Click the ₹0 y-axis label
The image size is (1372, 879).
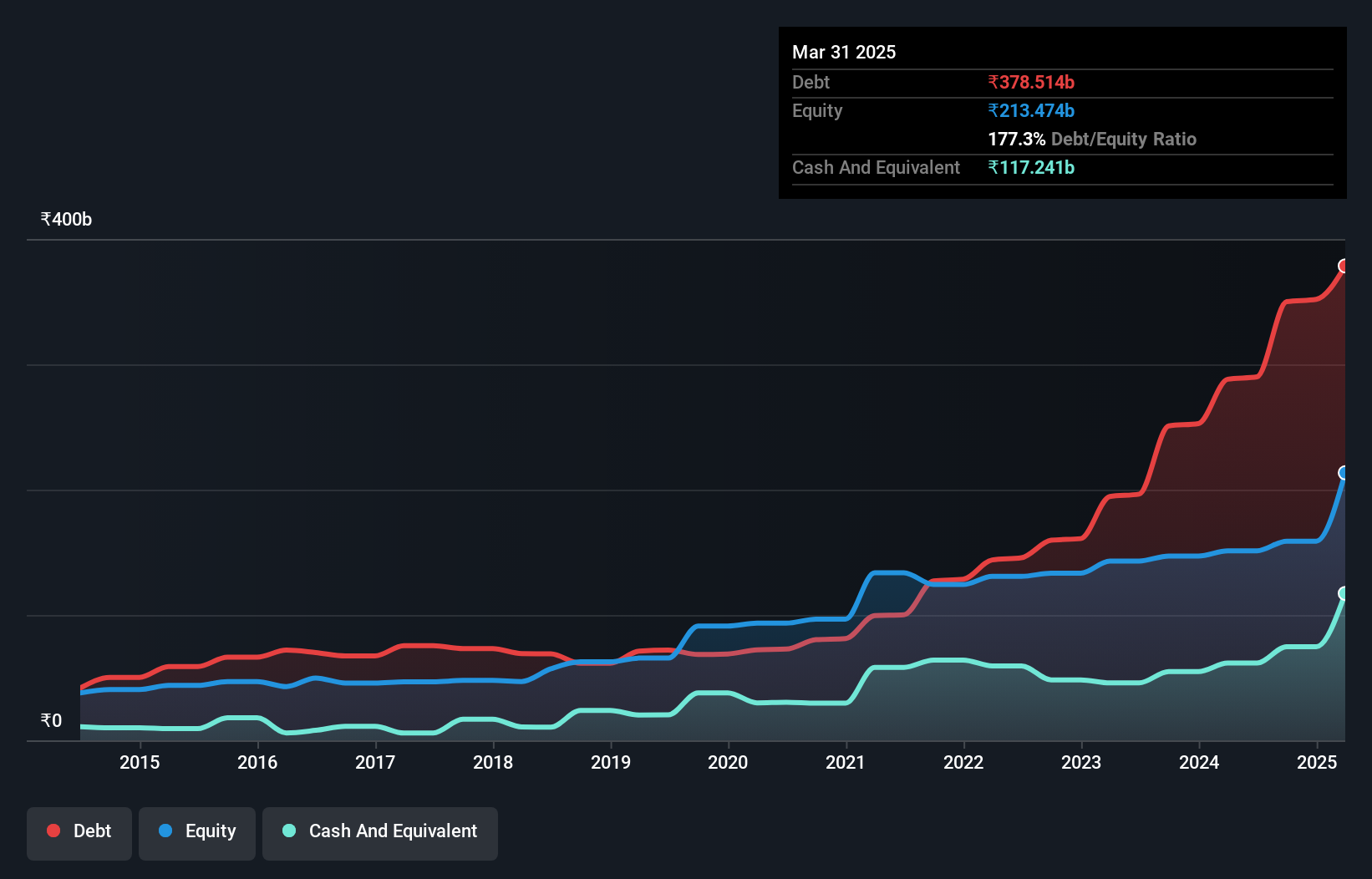point(51,720)
